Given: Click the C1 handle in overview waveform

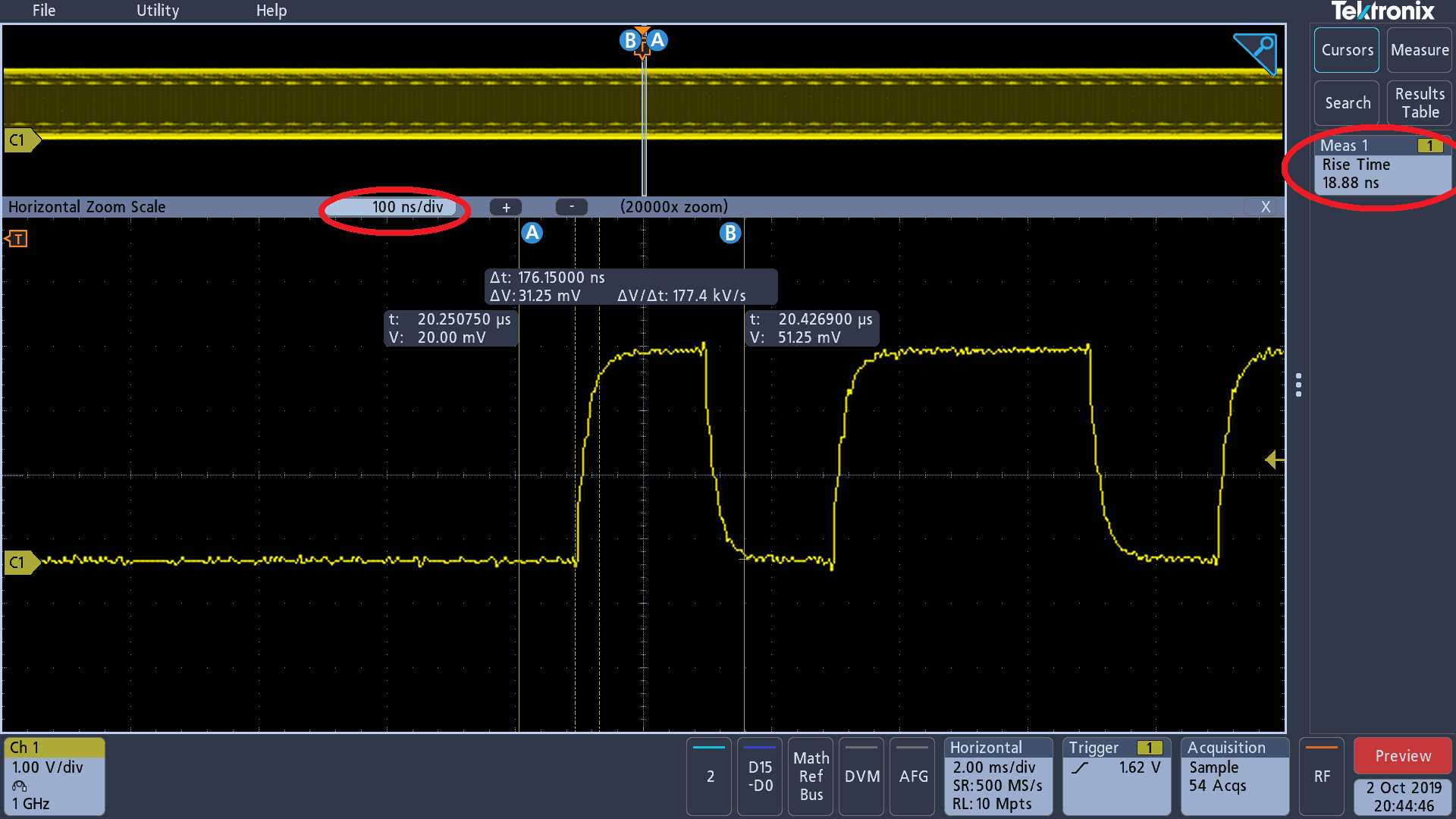Looking at the screenshot, I should pos(20,140).
